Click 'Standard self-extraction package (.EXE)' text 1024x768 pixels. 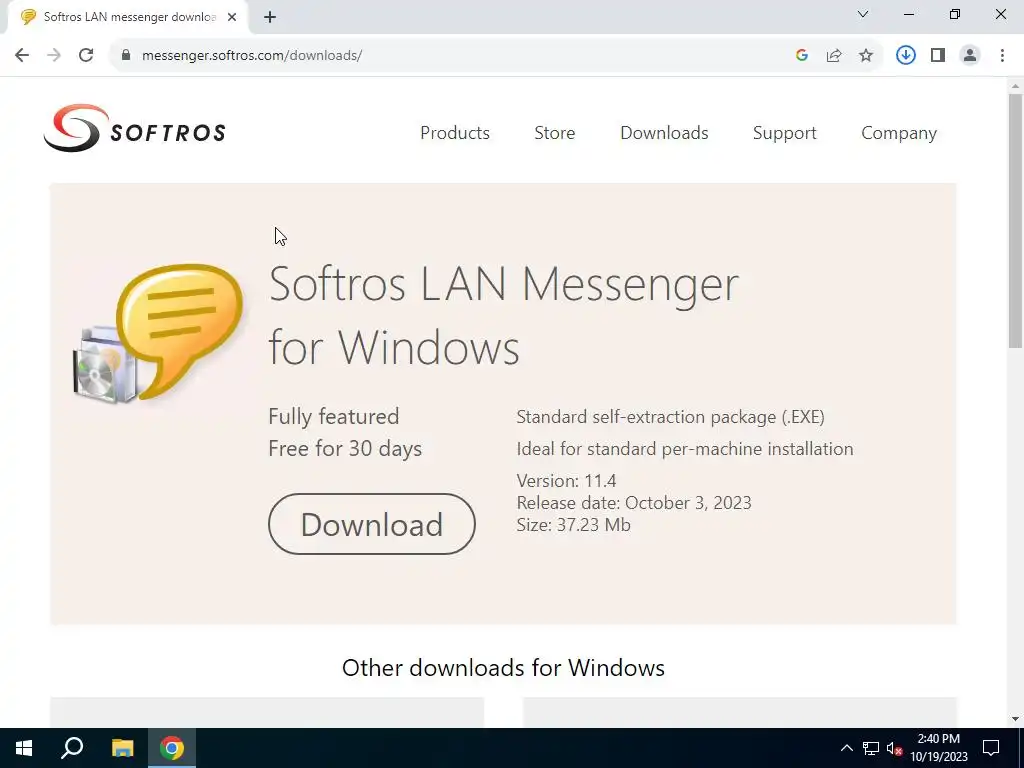[671, 417]
